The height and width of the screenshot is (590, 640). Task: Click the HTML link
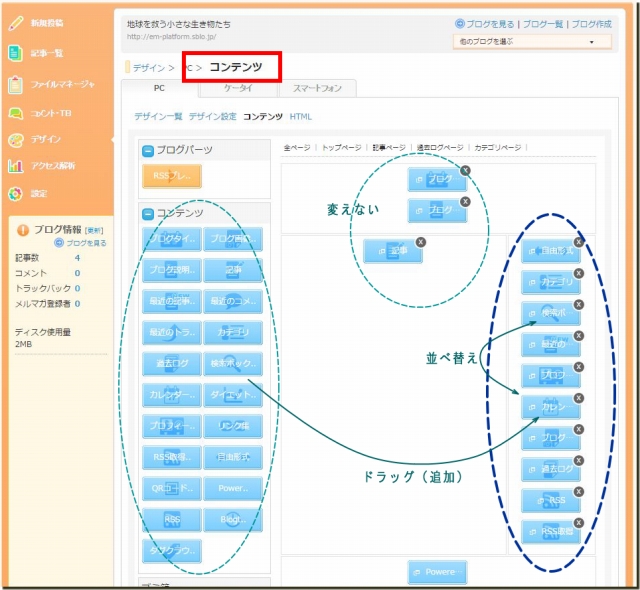(x=300, y=117)
